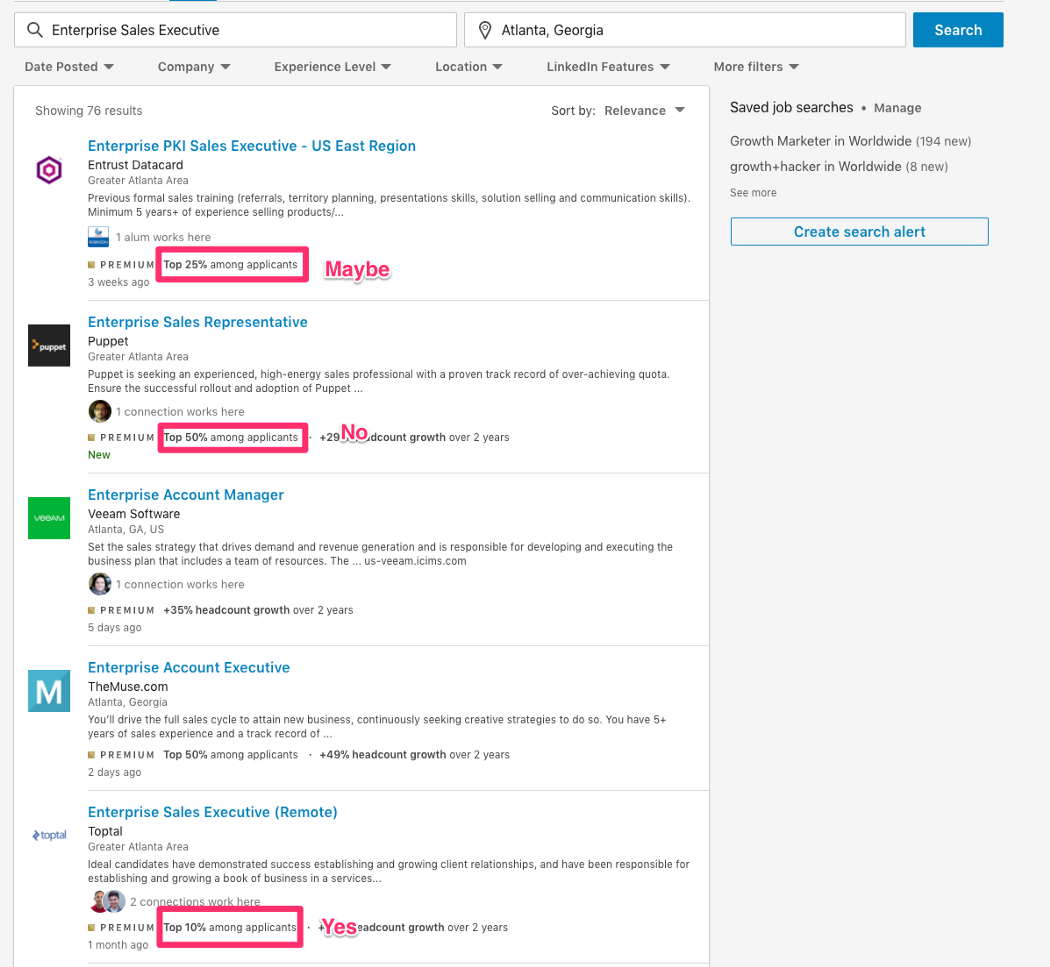Click connection avatar under Veeam listing
This screenshot has width=1050, height=967.
(100, 584)
